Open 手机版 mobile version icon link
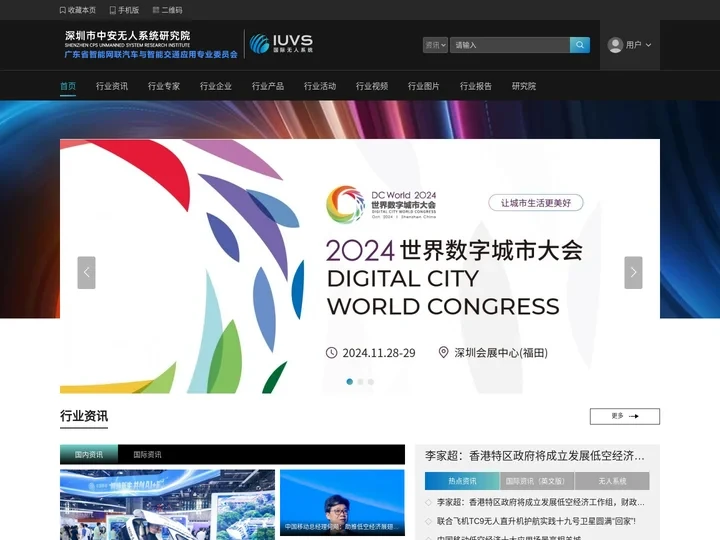The width and height of the screenshot is (720, 540). pyautogui.click(x=113, y=10)
